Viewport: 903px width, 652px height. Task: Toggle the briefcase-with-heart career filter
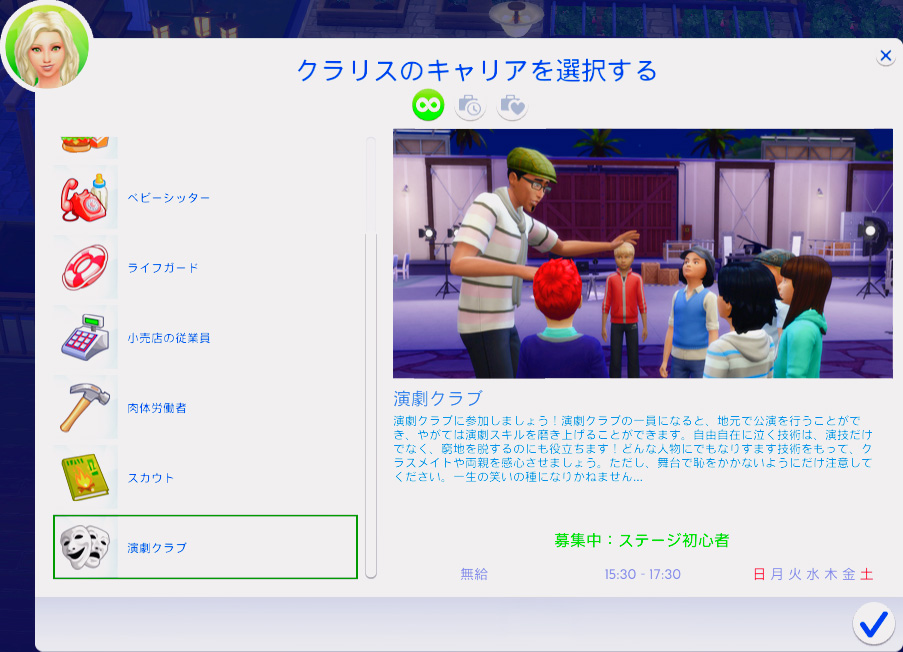(512, 105)
